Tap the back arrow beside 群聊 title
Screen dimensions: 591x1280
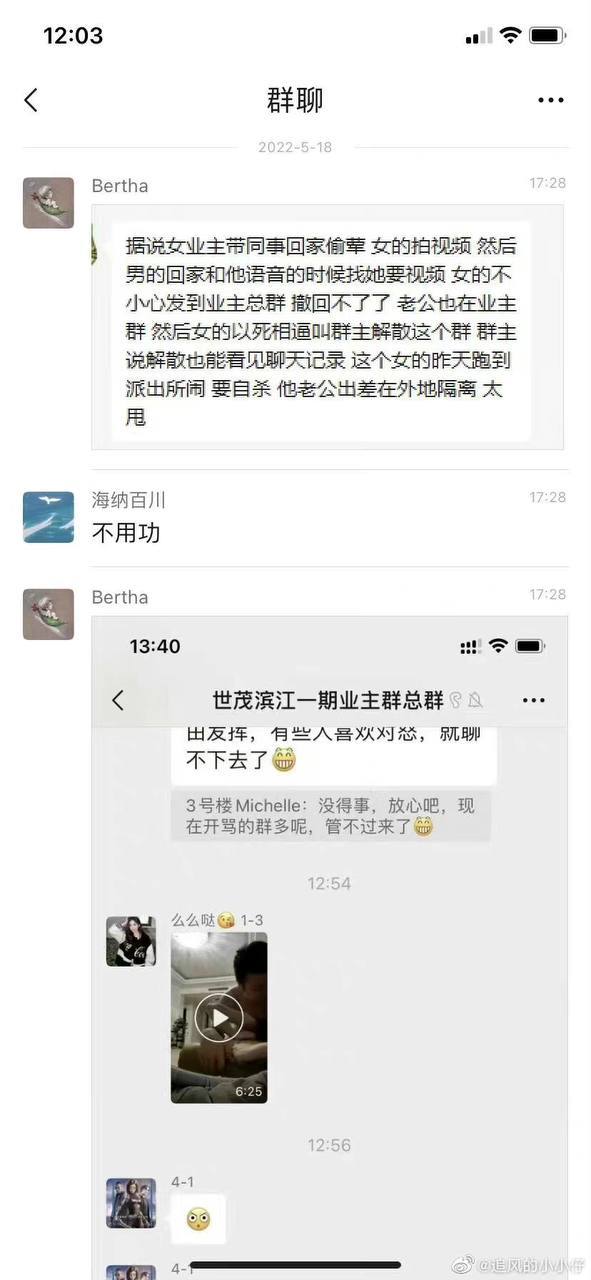click(31, 100)
